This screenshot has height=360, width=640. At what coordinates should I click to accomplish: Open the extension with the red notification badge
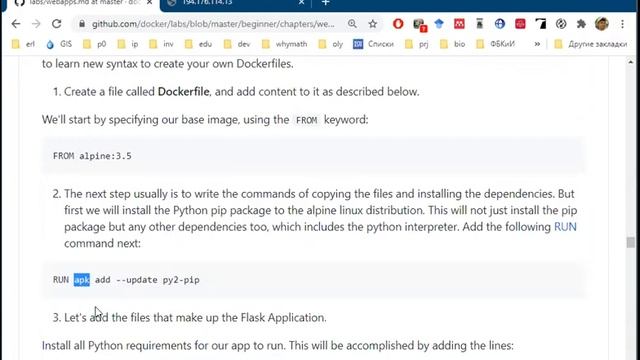pos(419,25)
